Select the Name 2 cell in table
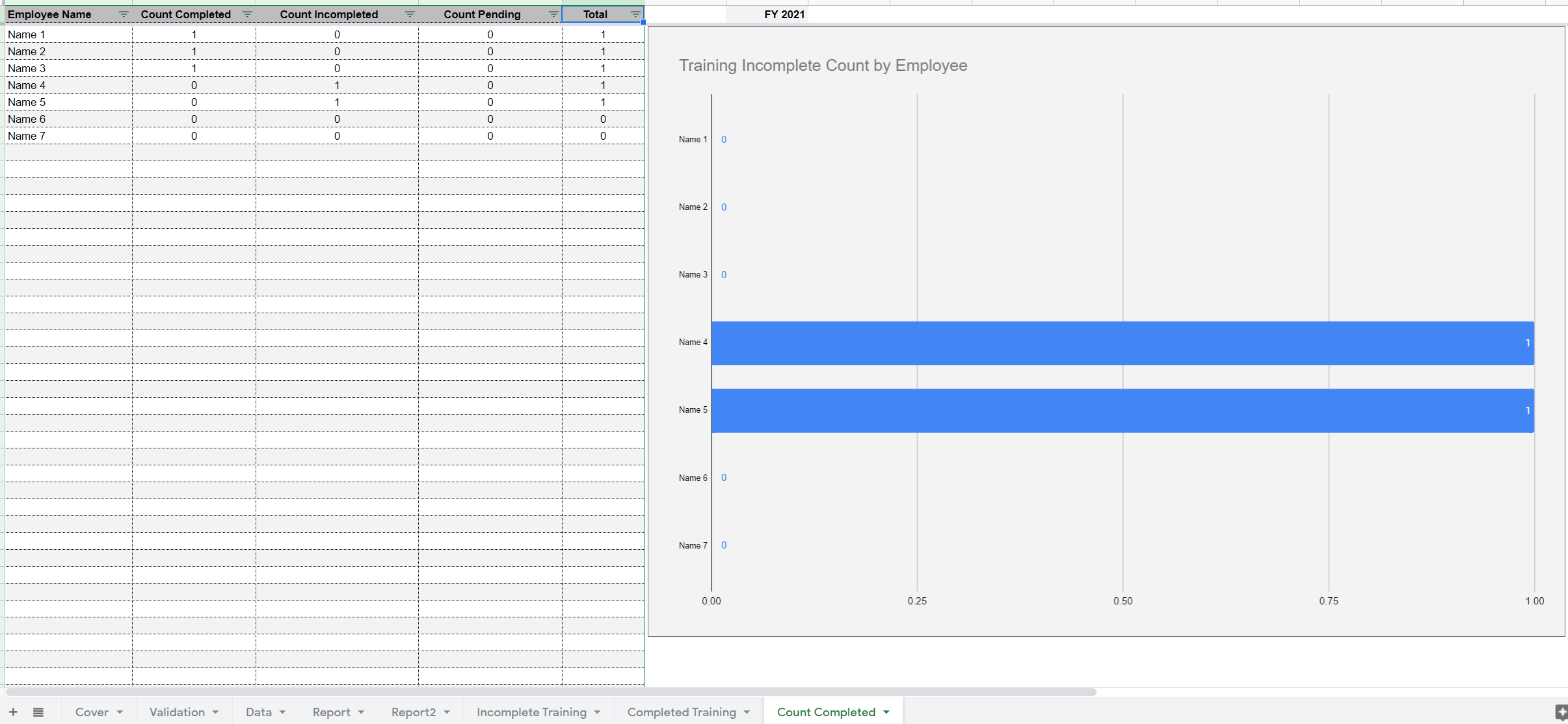Image resolution: width=1568 pixels, height=724 pixels. point(68,51)
